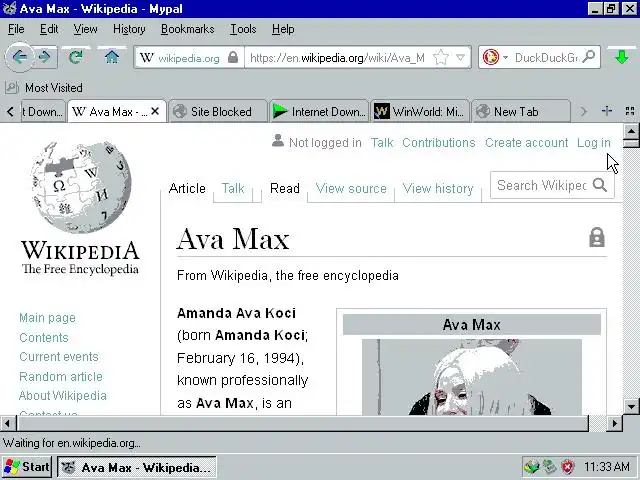Image resolution: width=640 pixels, height=480 pixels.
Task: Close the Ava Max tab
Action: pos(155,111)
